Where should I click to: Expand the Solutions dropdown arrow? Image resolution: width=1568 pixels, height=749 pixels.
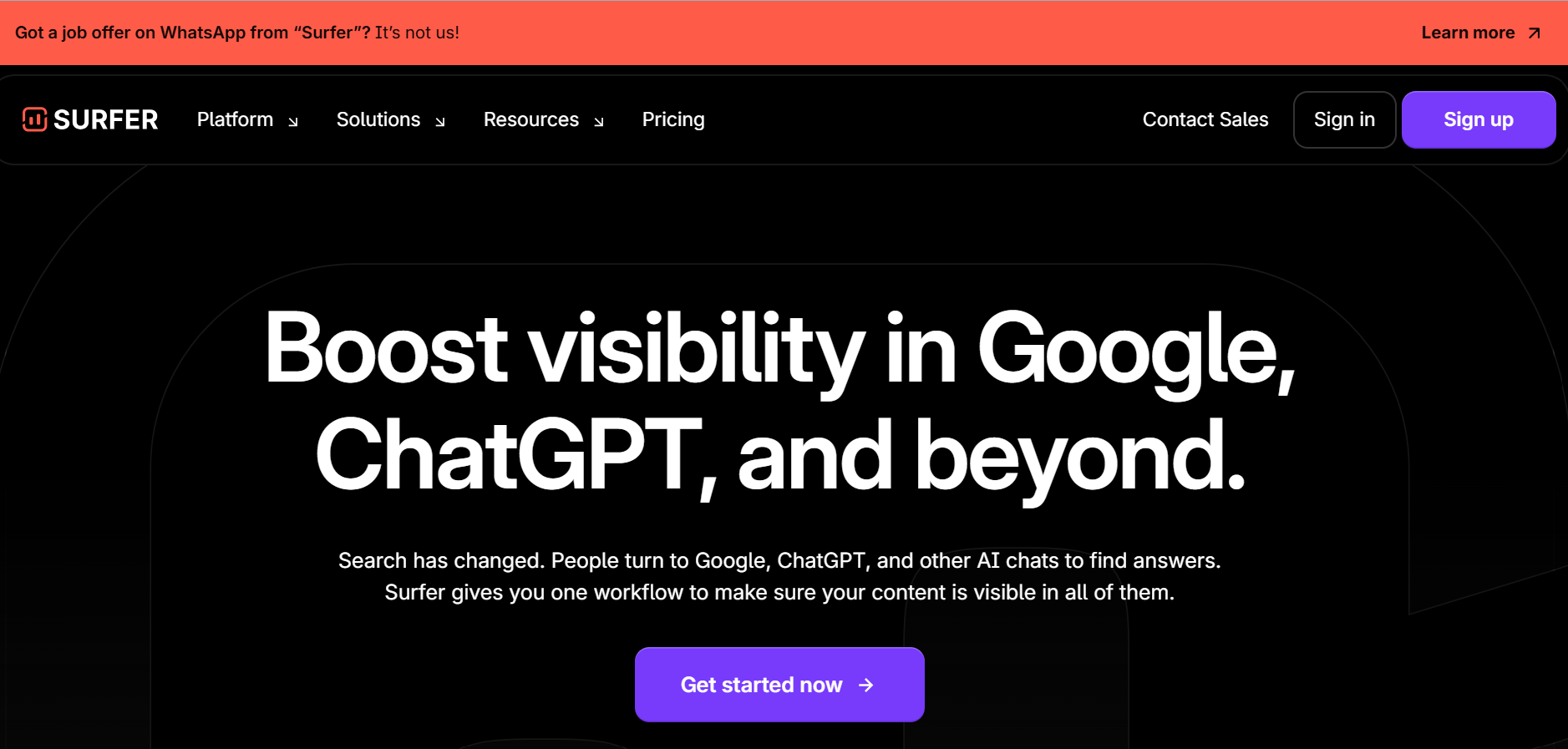pyautogui.click(x=440, y=122)
